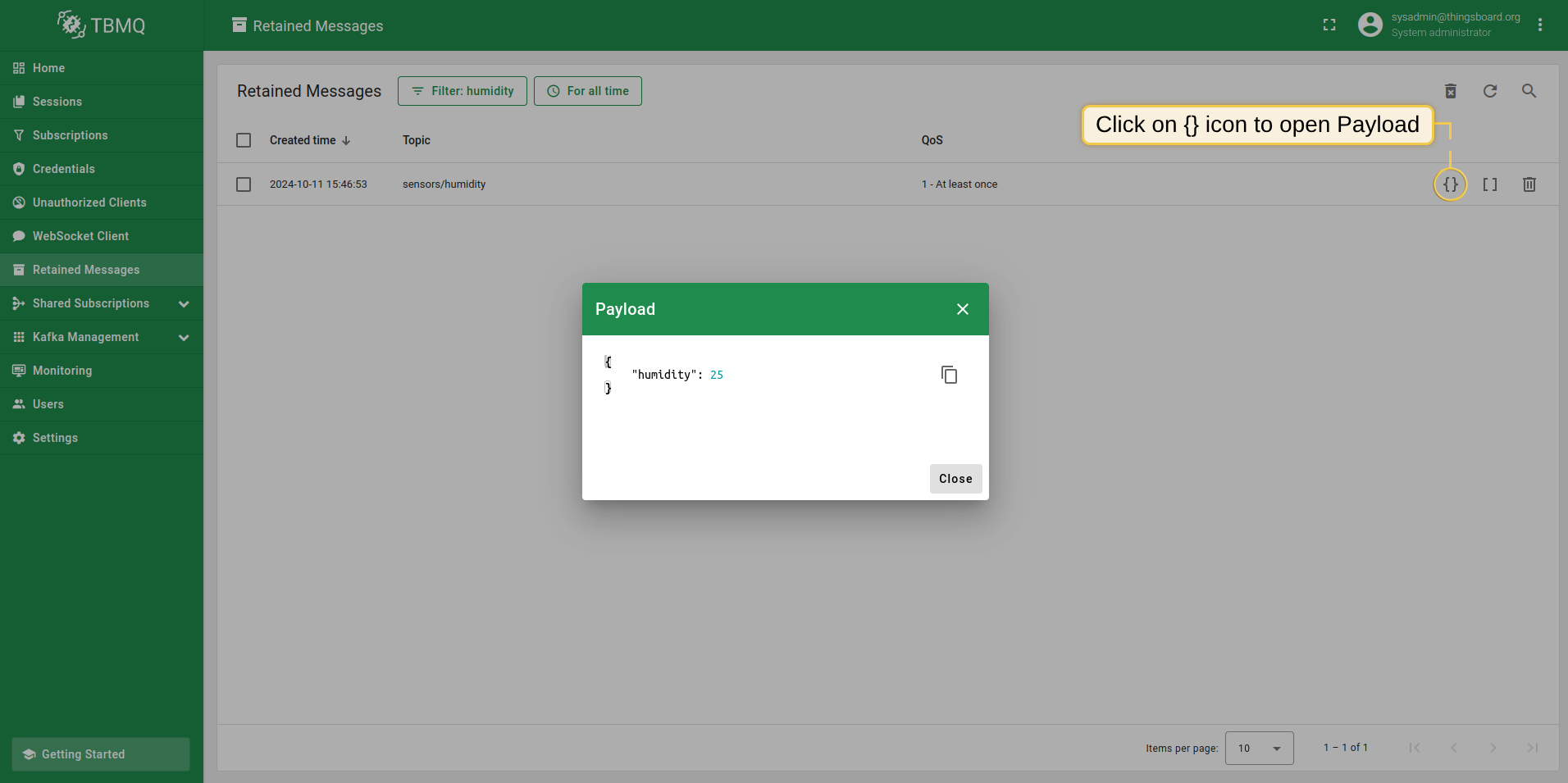The height and width of the screenshot is (783, 1568).
Task: Refresh the retained messages table
Action: tap(1489, 91)
